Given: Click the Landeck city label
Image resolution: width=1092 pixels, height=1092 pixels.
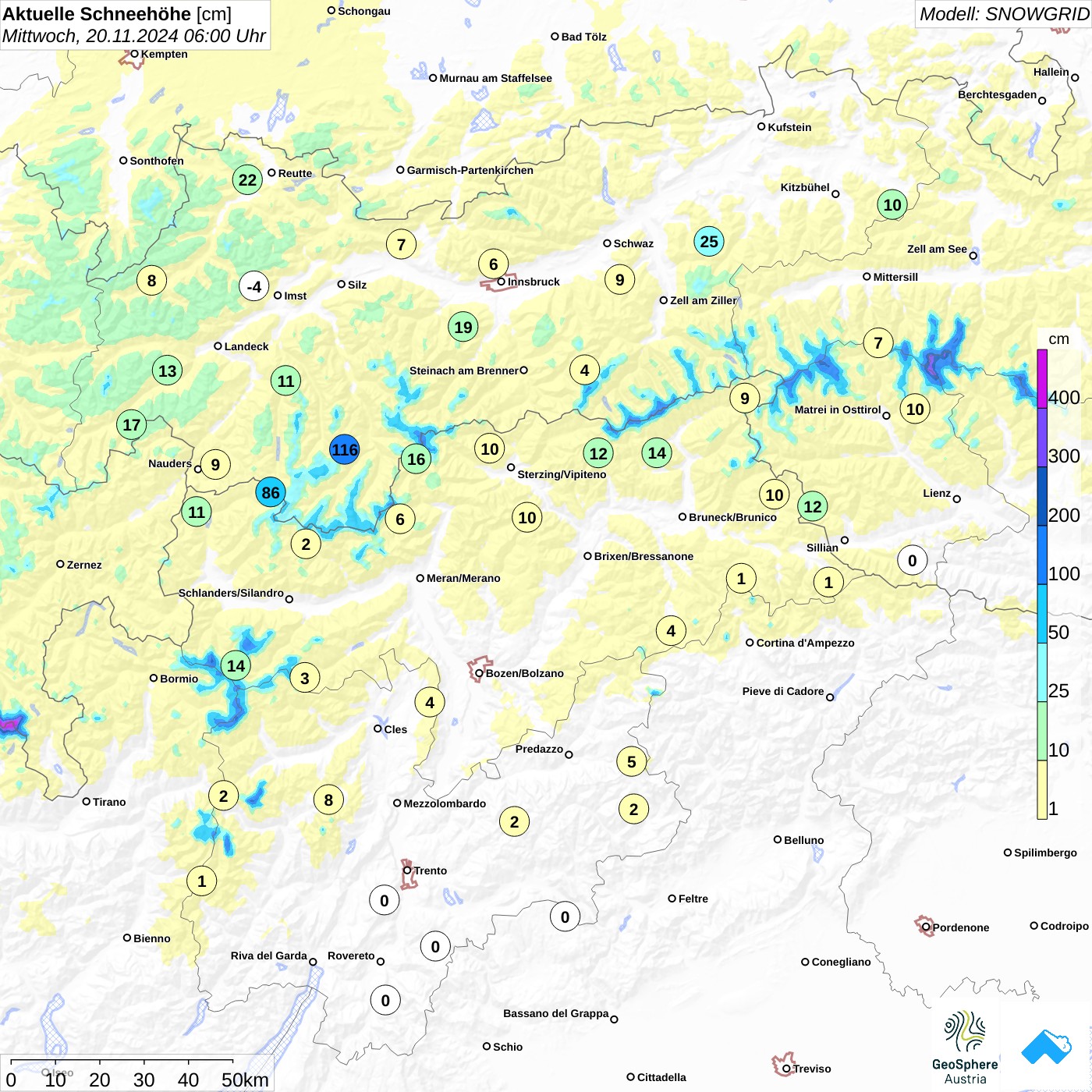Looking at the screenshot, I should click(x=246, y=346).
